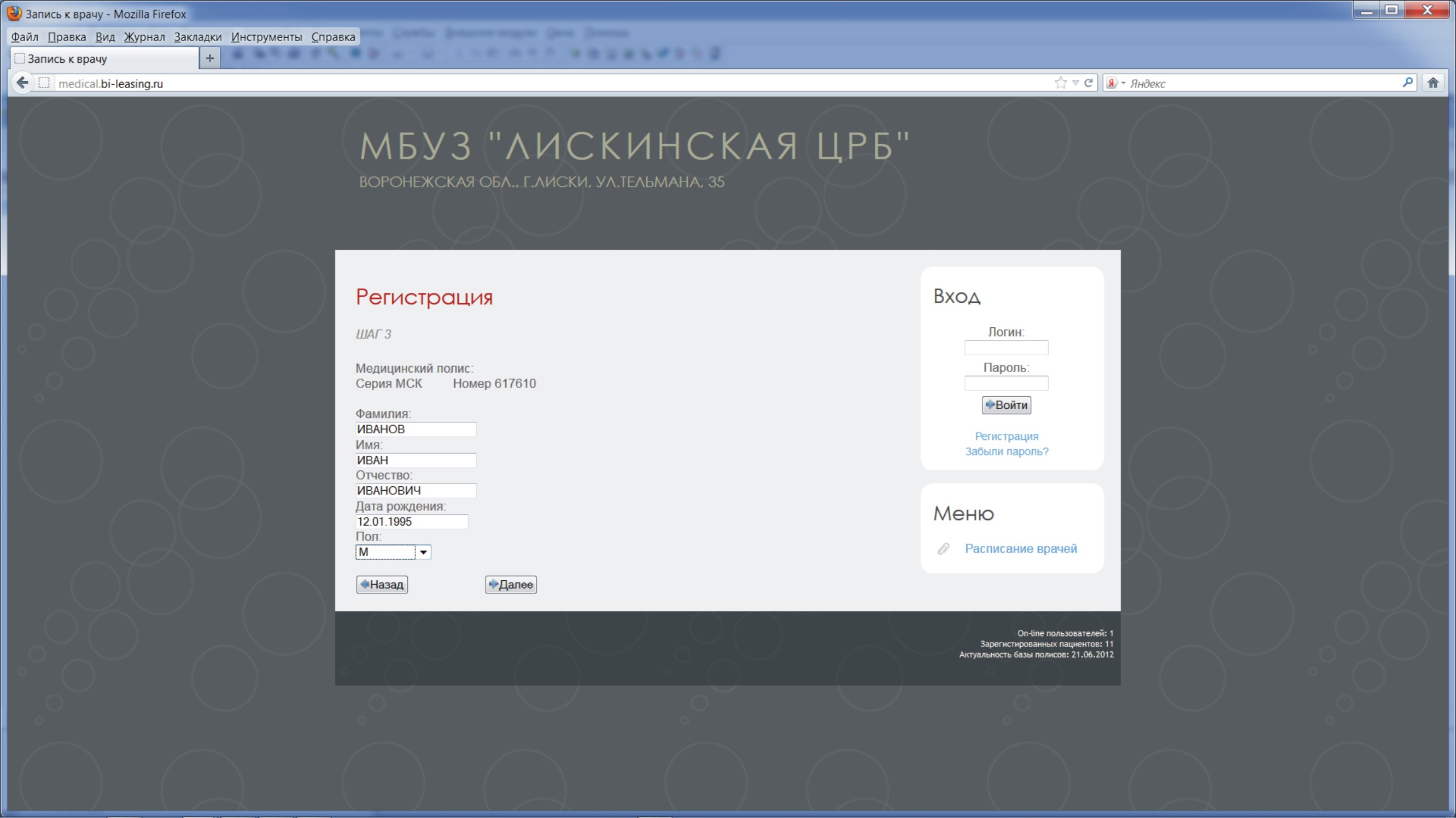
Task: Click the Firefox logo in title bar
Action: (14, 14)
